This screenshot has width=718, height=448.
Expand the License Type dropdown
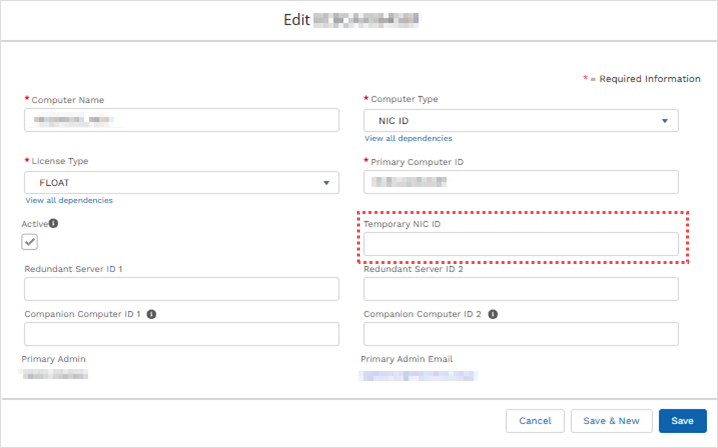coord(181,183)
